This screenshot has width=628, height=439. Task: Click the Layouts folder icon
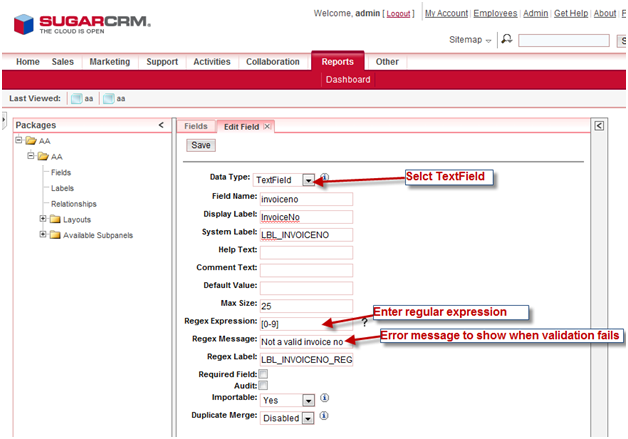tap(55, 219)
